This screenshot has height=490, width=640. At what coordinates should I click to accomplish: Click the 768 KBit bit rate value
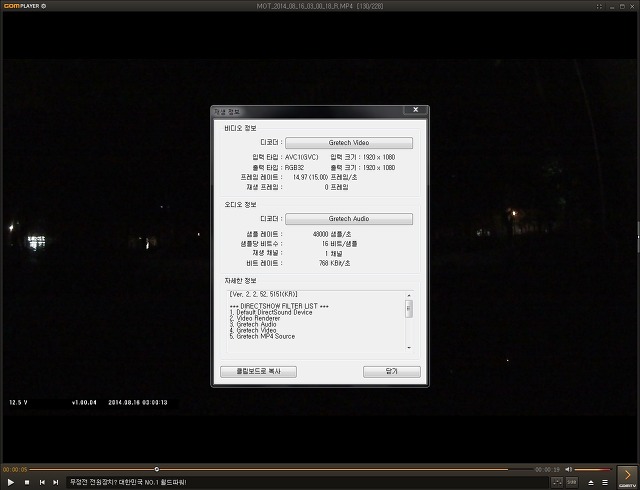(334, 263)
